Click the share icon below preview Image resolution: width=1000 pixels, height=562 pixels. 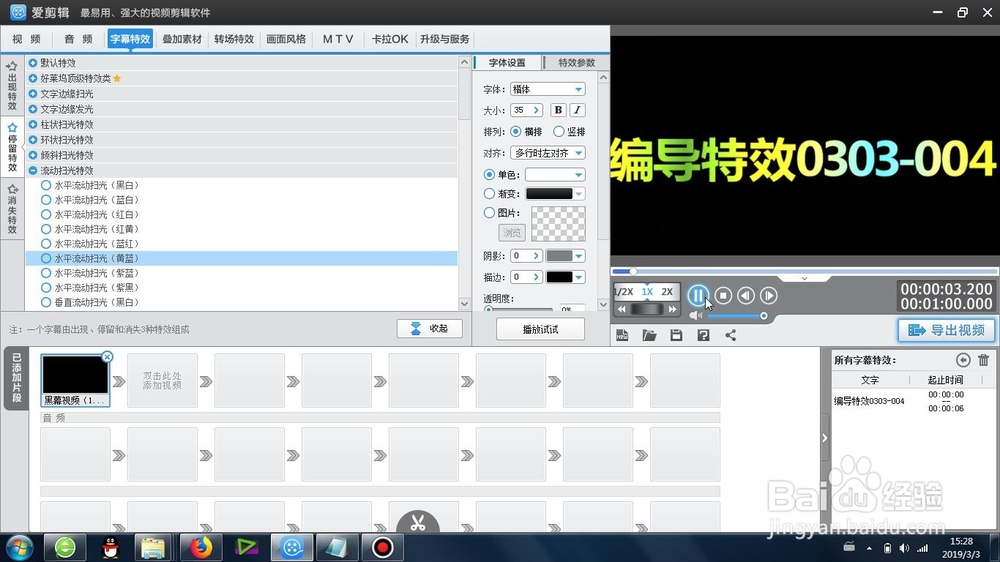[x=731, y=335]
